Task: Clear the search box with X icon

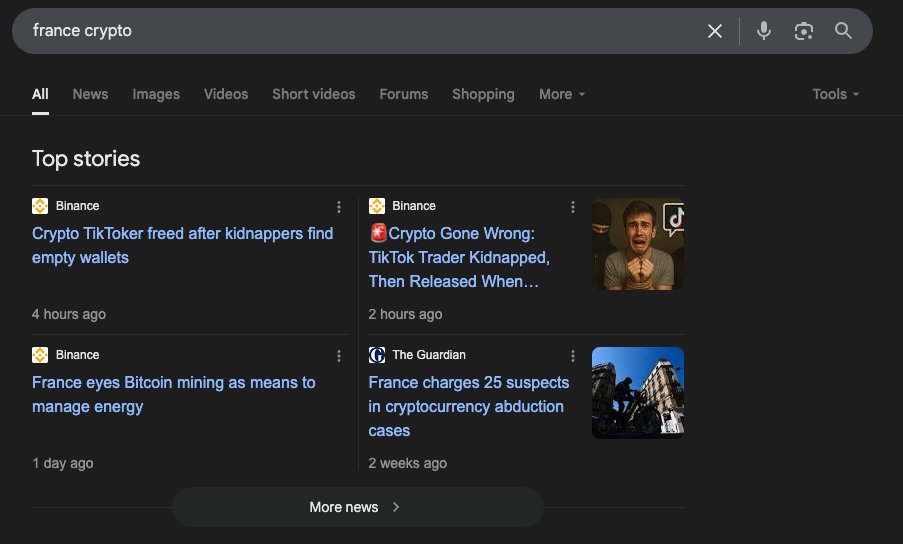Action: pyautogui.click(x=715, y=31)
